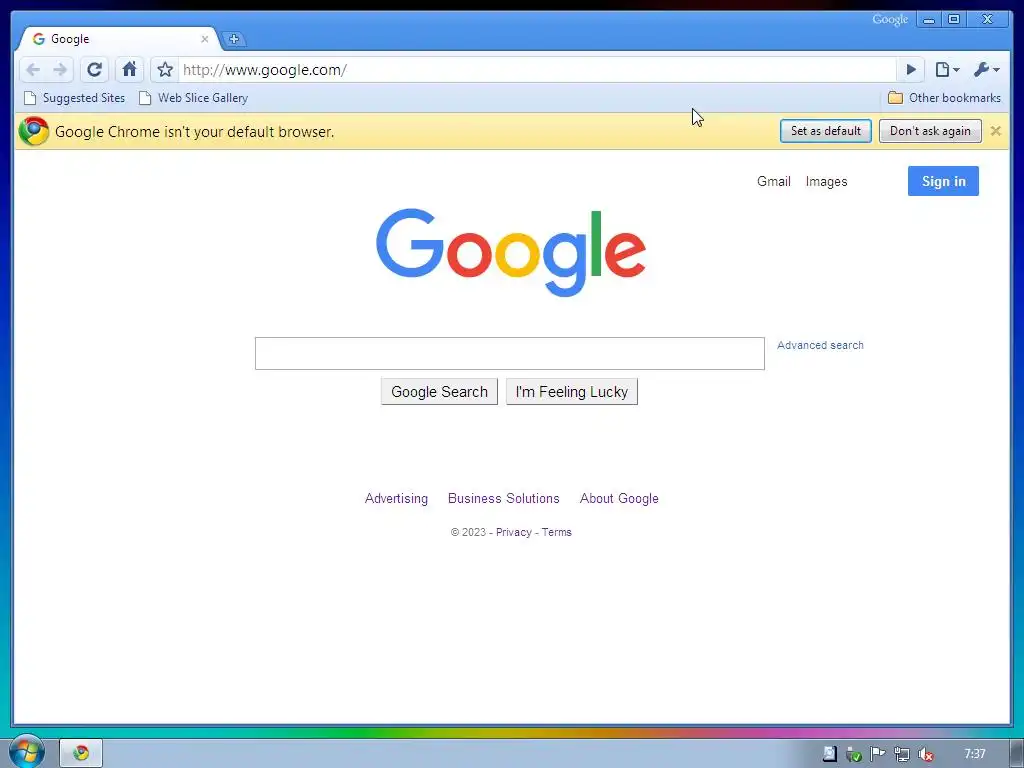Open Advanced search link

820,345
